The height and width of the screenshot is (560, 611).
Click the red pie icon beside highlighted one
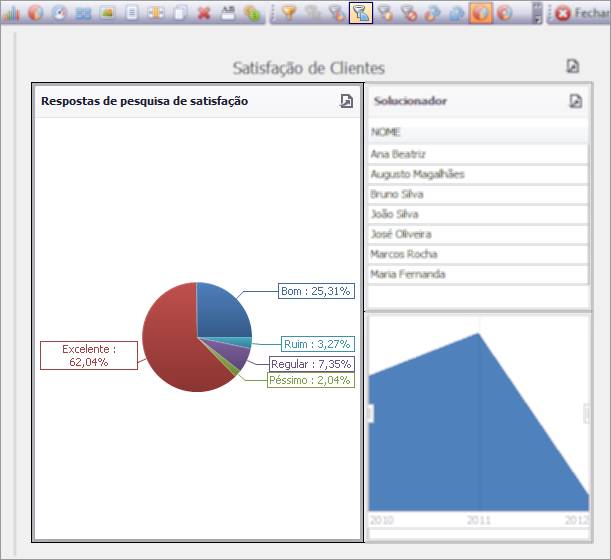click(505, 13)
